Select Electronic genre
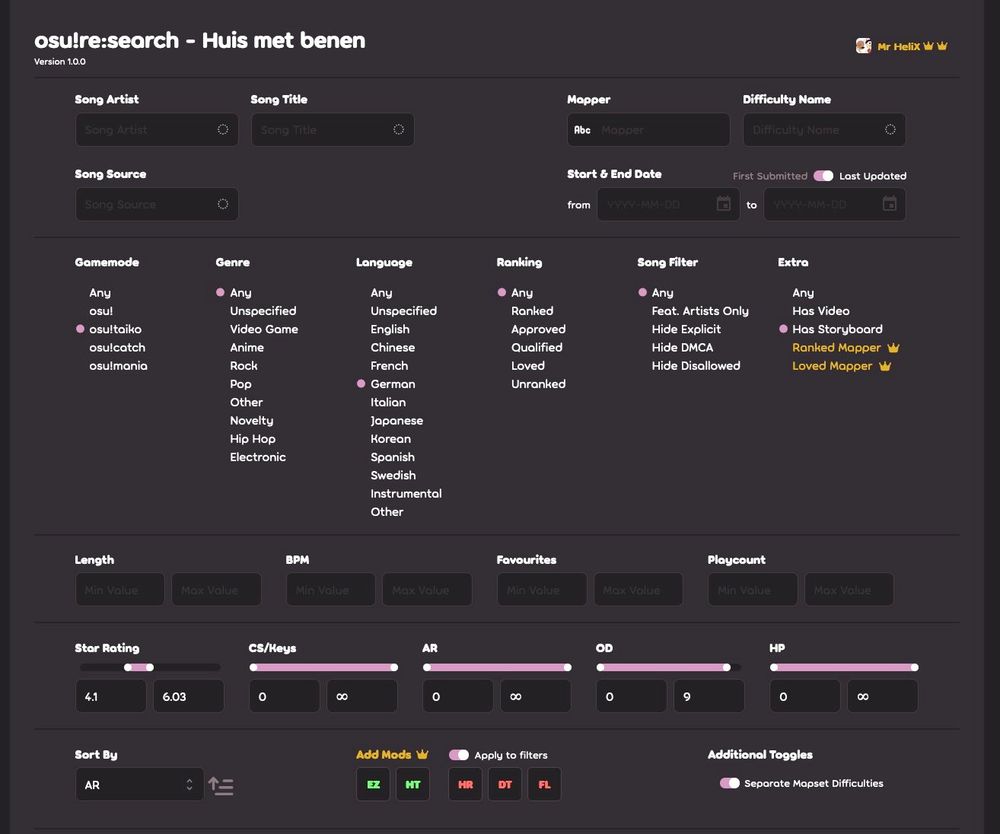The image size is (1000, 834). point(258,457)
